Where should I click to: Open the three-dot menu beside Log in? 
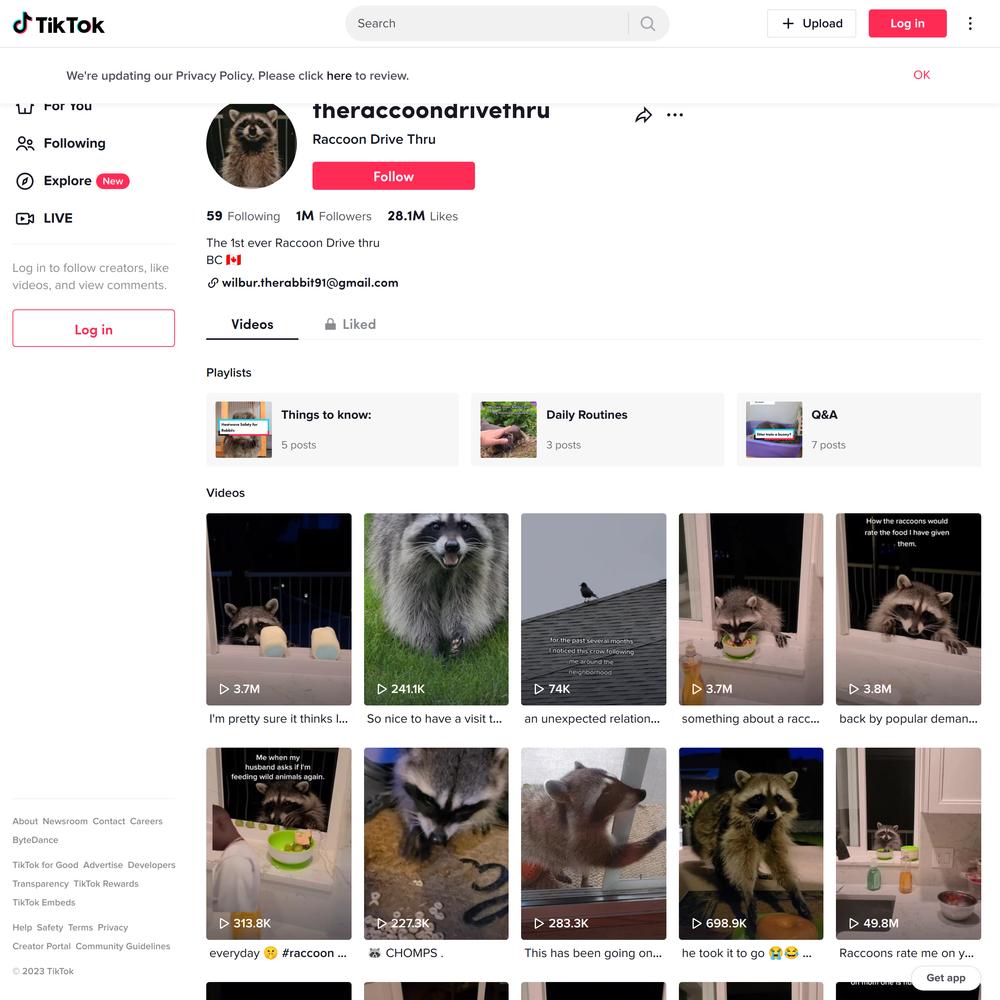click(970, 24)
